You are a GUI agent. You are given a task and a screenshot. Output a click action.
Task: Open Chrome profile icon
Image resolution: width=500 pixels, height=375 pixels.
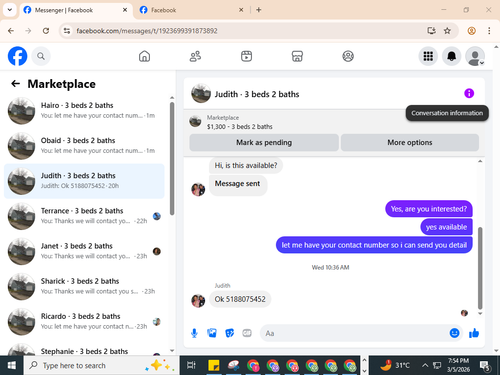471,31
